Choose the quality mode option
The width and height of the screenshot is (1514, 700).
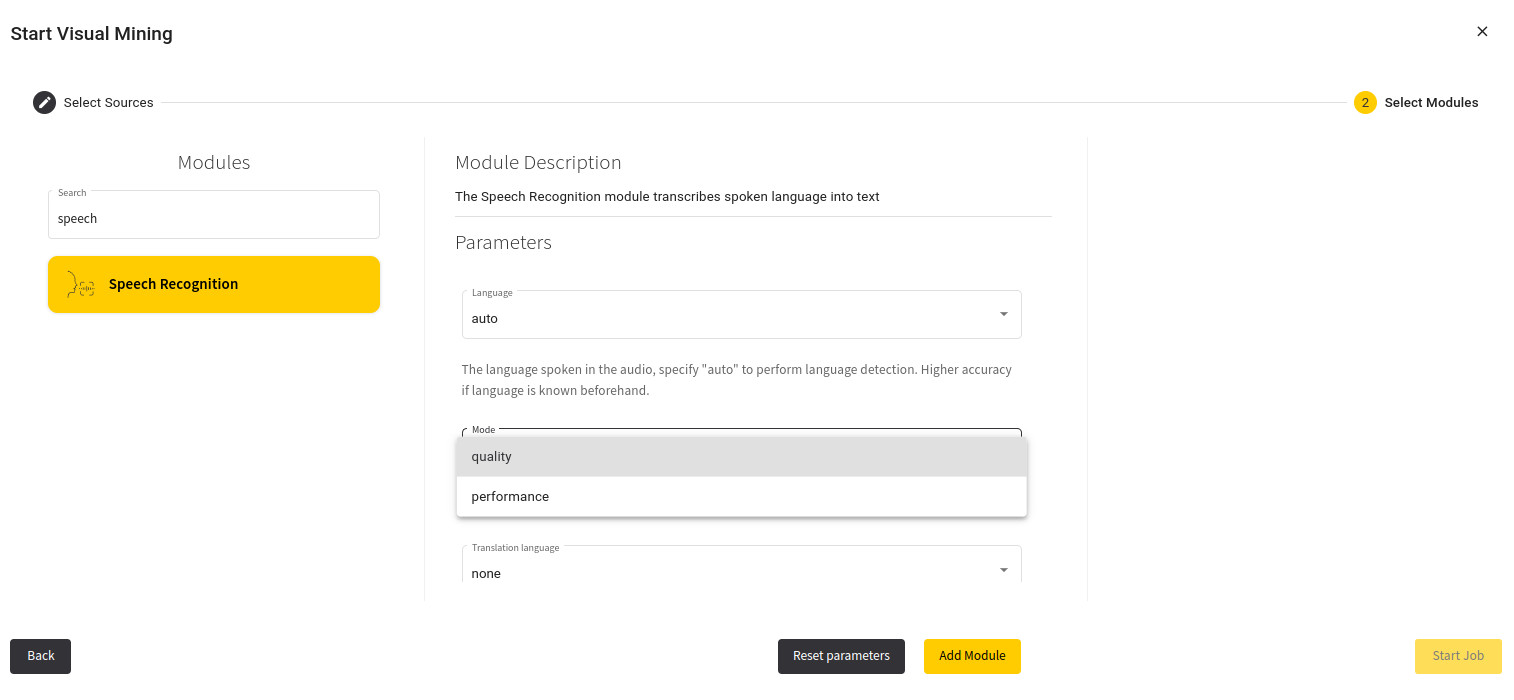point(741,456)
